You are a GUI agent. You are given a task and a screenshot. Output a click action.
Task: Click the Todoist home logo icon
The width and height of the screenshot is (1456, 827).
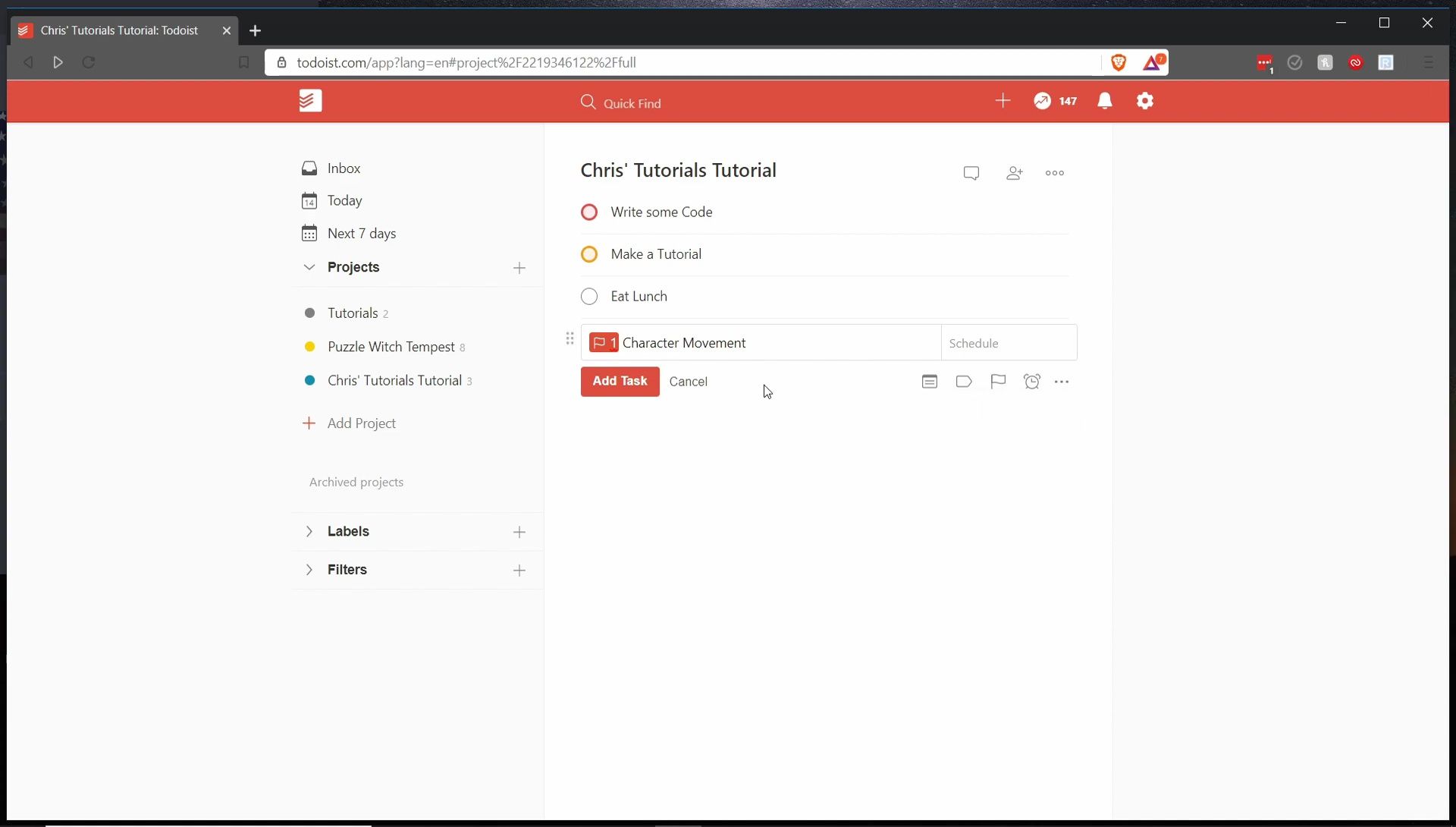click(310, 101)
